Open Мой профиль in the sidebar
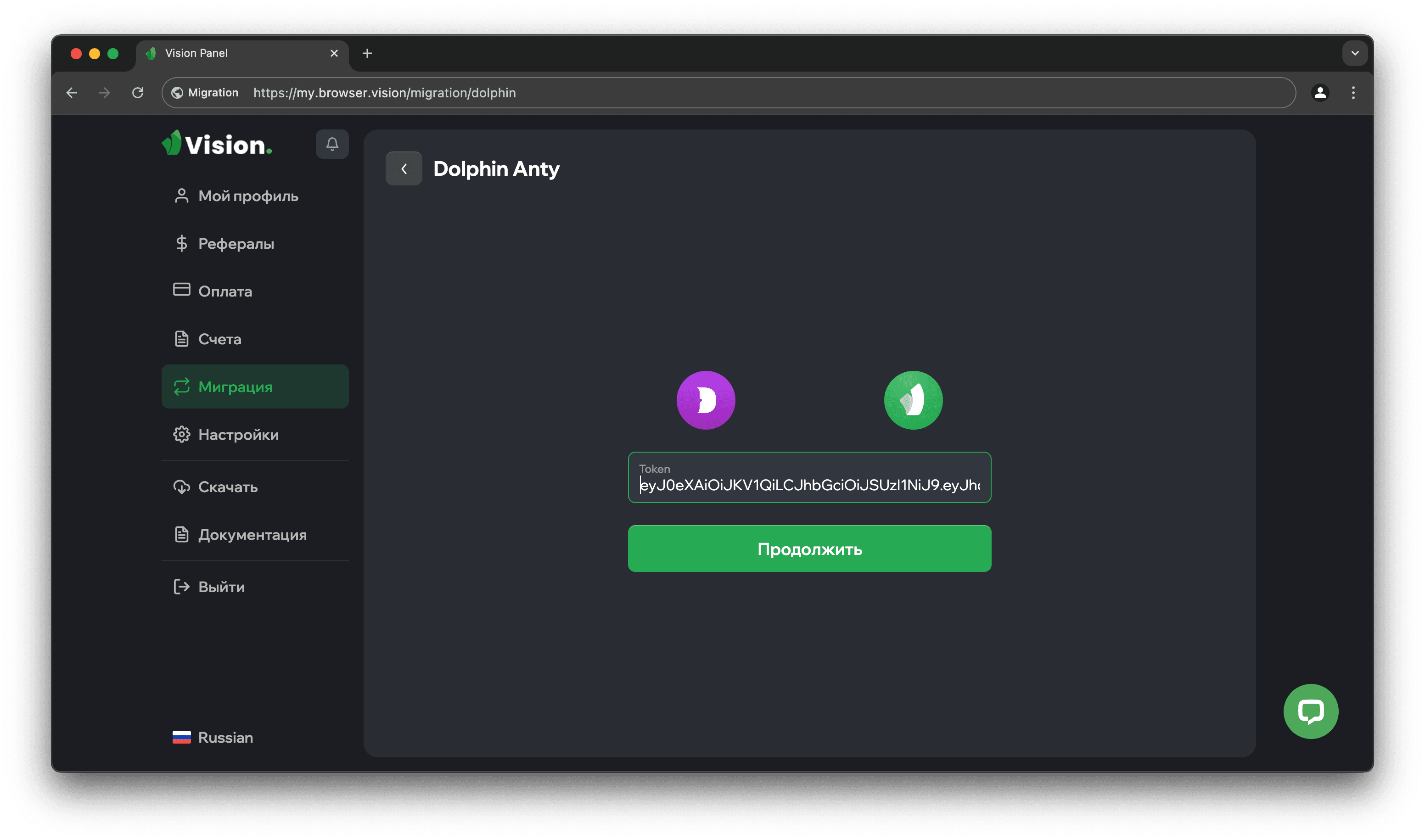1425x840 pixels. [247, 196]
